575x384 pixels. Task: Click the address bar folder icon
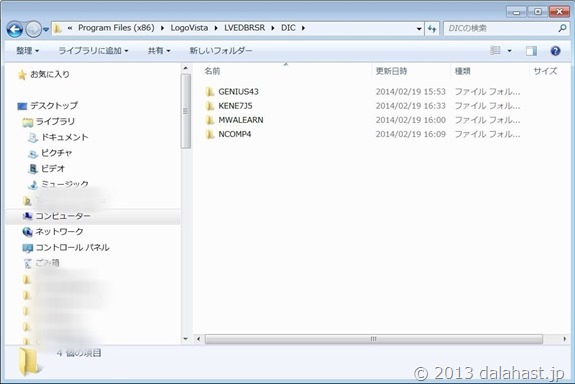point(58,28)
